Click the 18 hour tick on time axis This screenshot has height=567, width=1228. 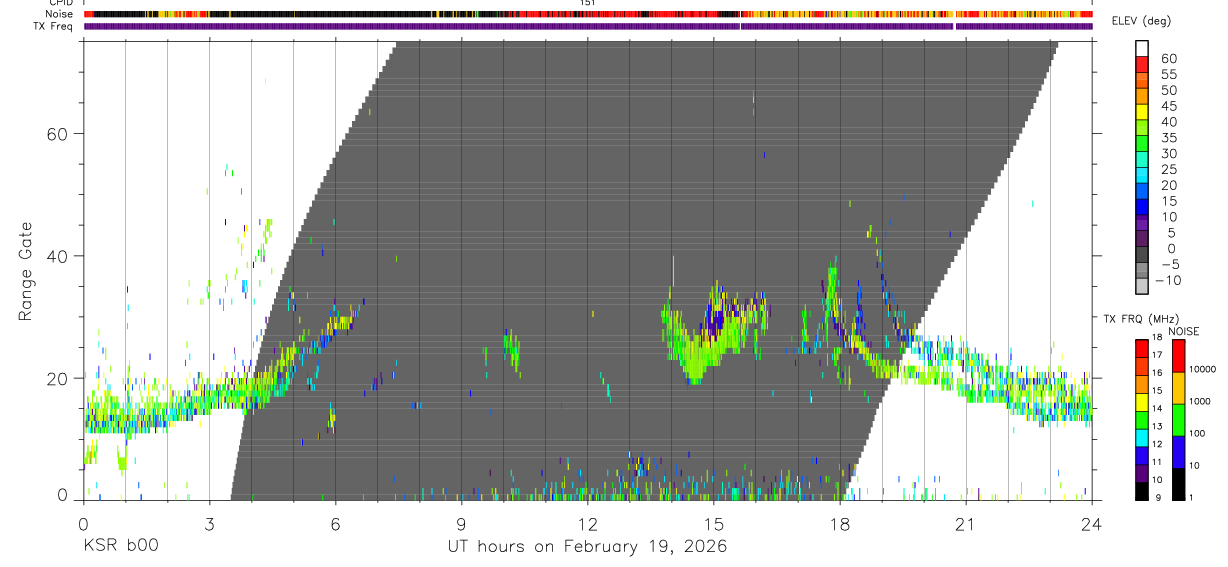840,523
